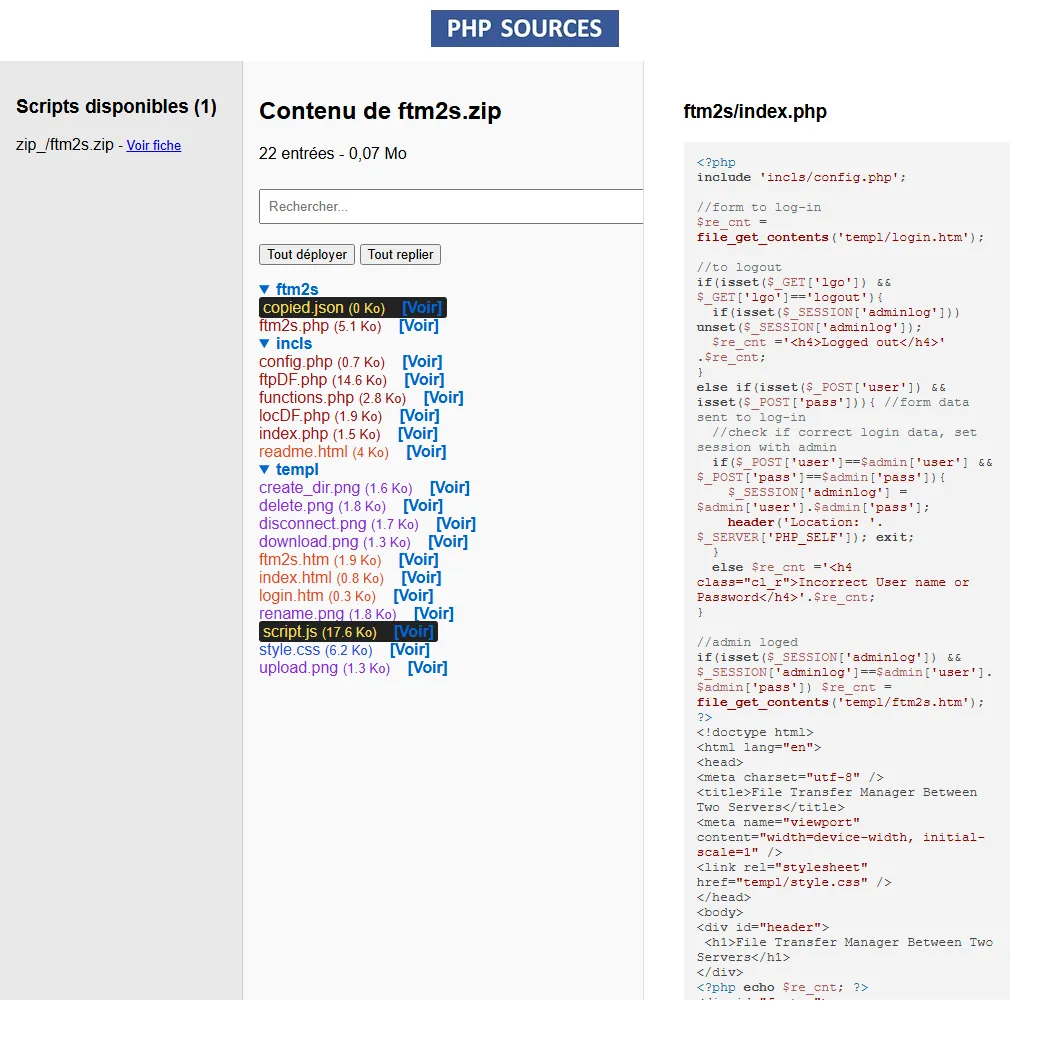1050x1061 pixels.
Task: View the copied.json file
Action: [x=420, y=308]
